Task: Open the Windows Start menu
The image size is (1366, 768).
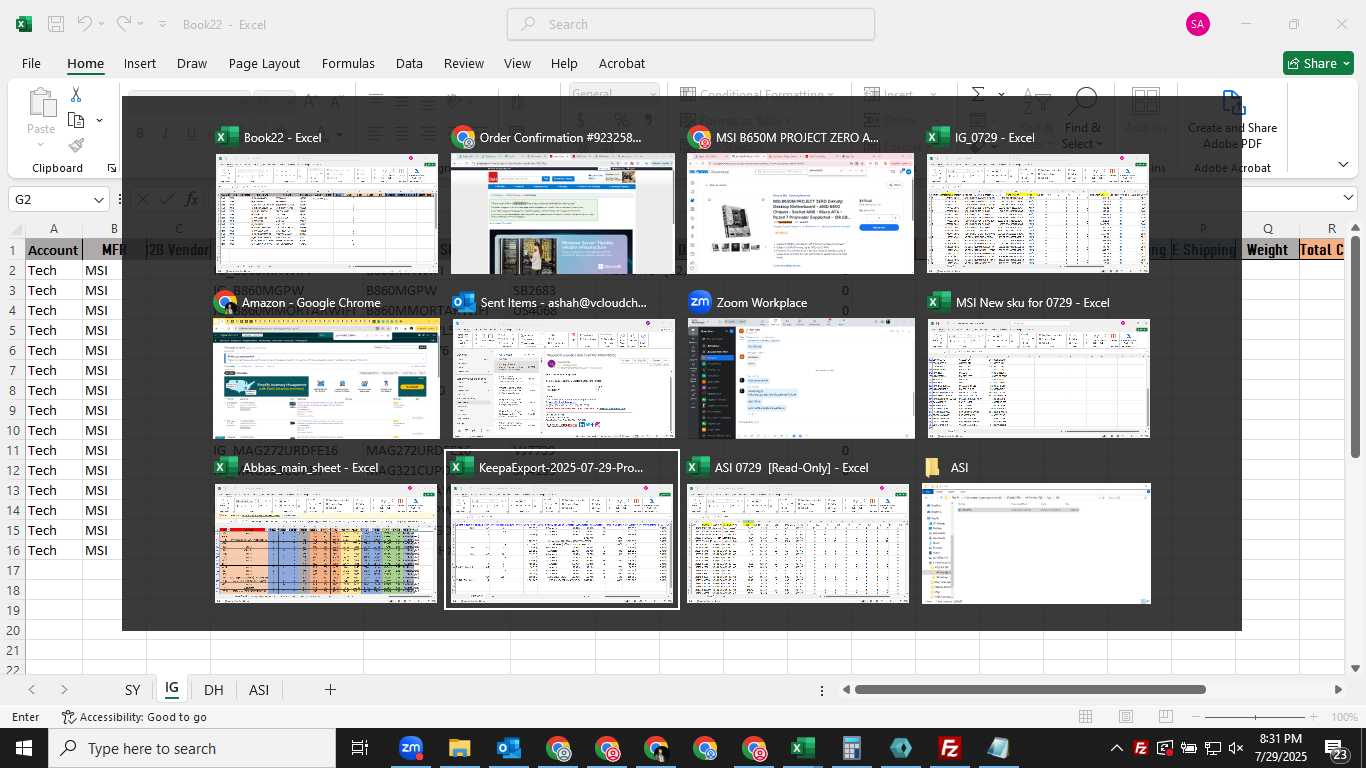Action: coord(24,748)
